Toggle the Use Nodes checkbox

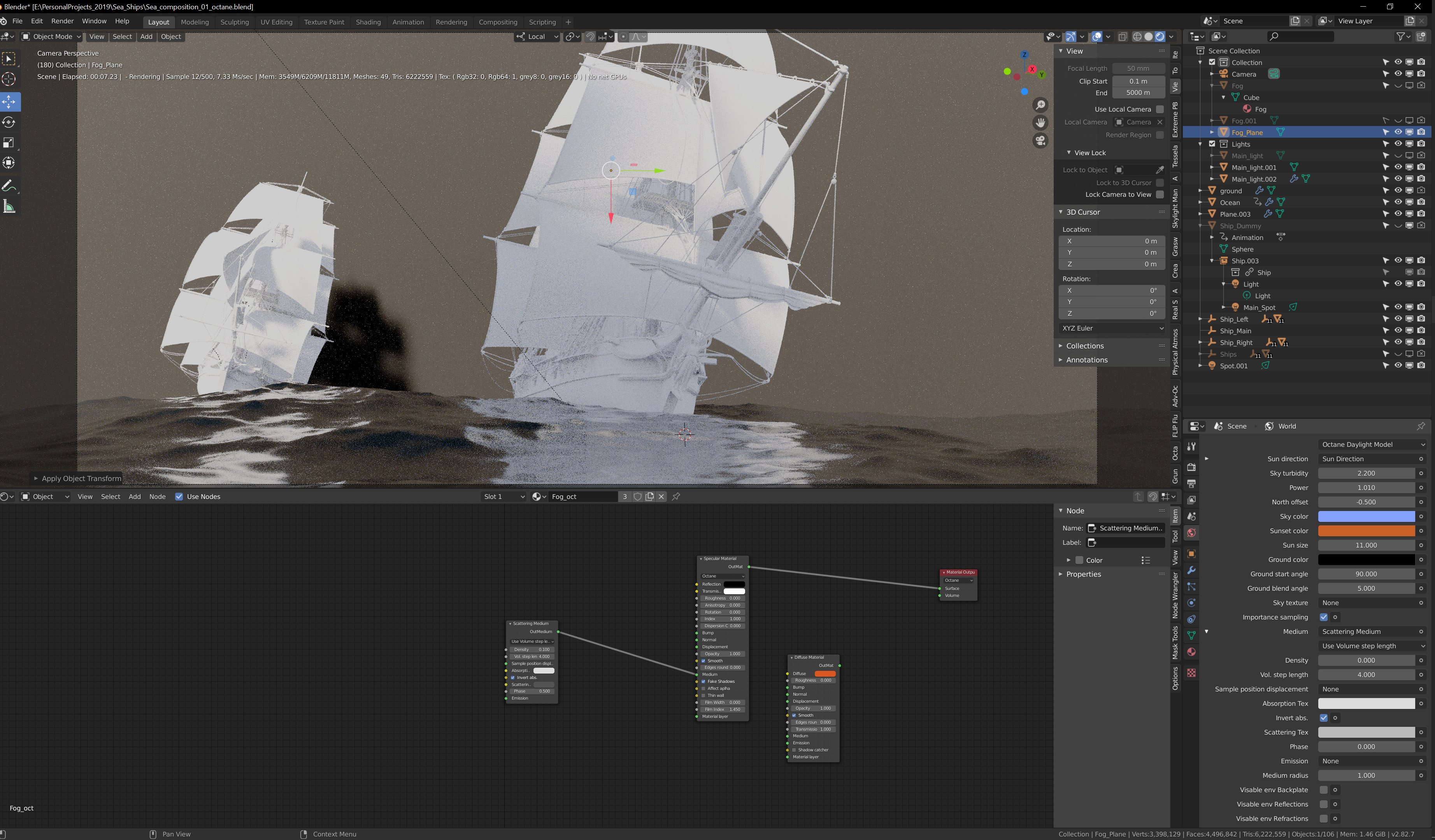(179, 496)
